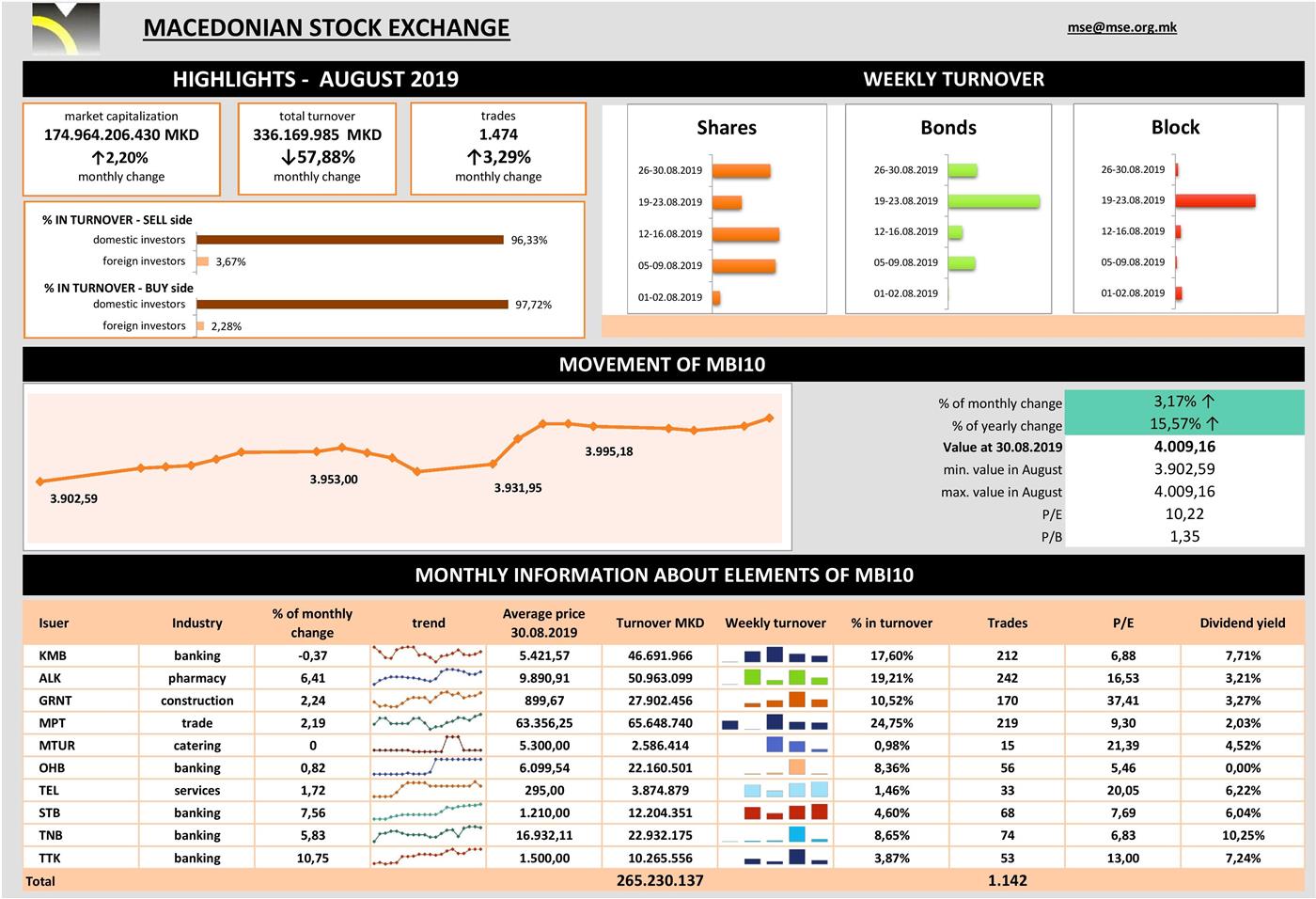Open the mse@mse.org.mk email link

tap(1121, 27)
